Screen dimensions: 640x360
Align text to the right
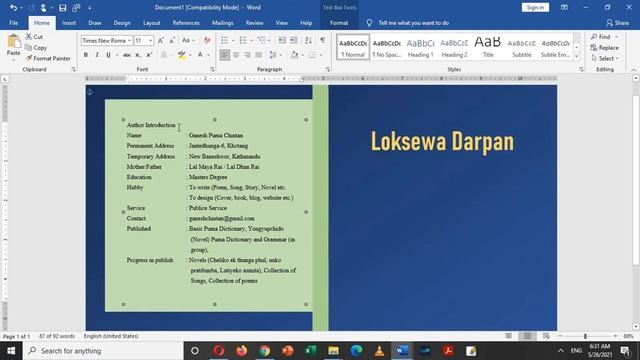(x=247, y=55)
